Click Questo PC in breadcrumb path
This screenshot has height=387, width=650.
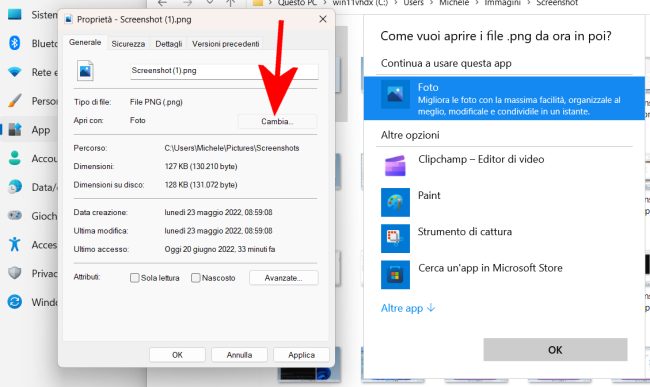coord(297,3)
